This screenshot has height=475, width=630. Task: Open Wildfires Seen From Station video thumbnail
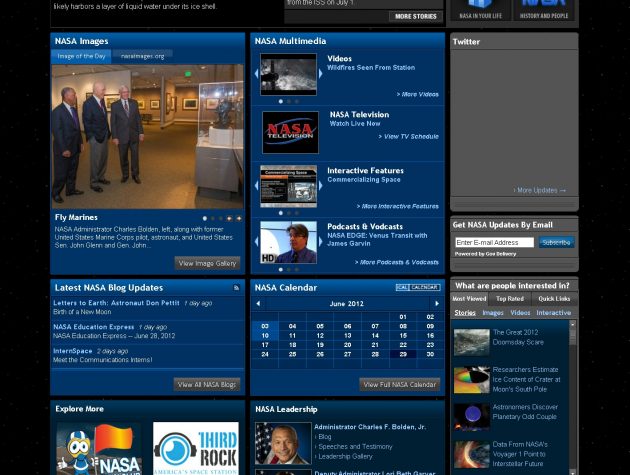[x=288, y=74]
